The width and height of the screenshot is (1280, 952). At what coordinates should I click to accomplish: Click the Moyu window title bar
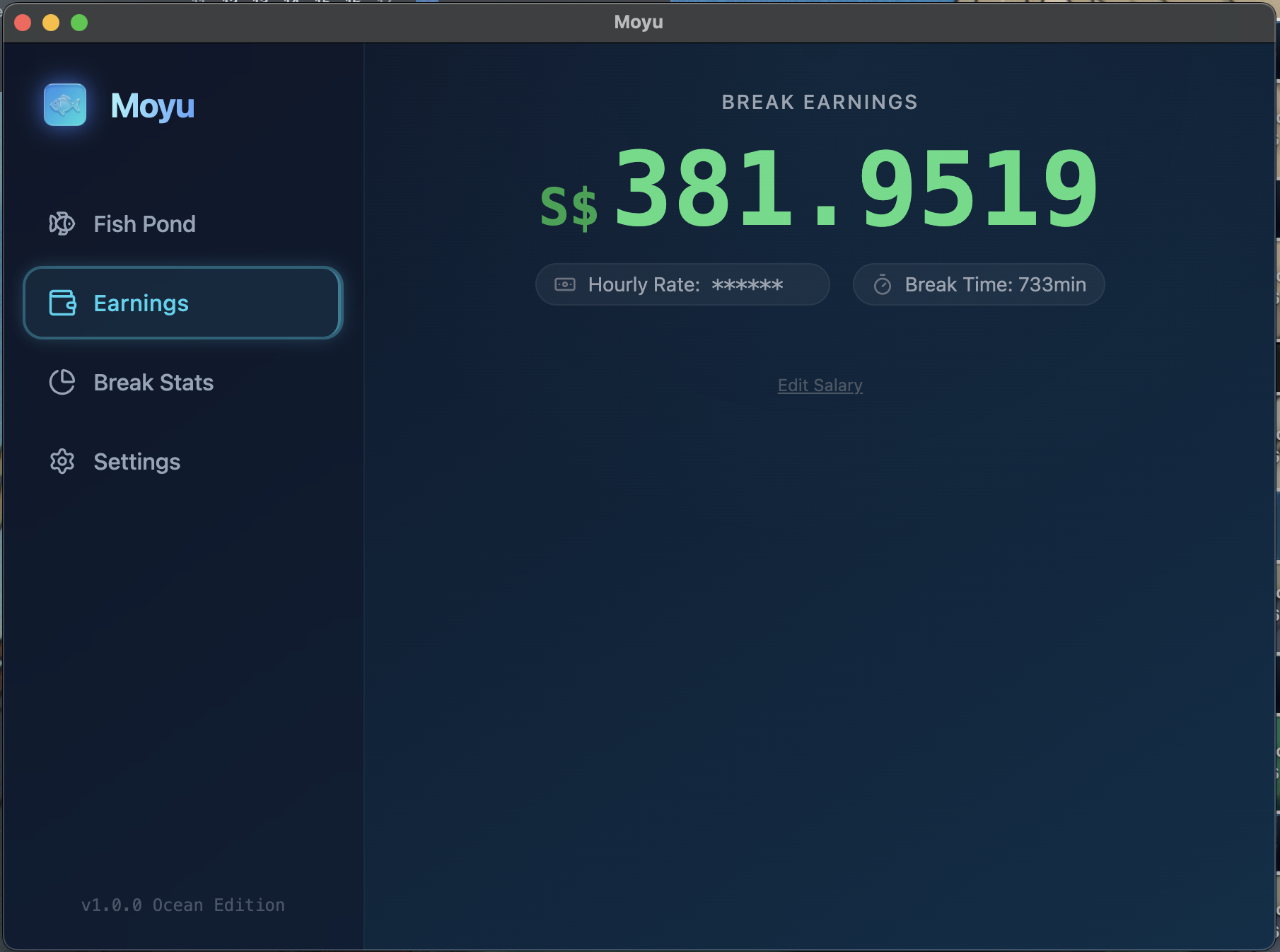(637, 22)
